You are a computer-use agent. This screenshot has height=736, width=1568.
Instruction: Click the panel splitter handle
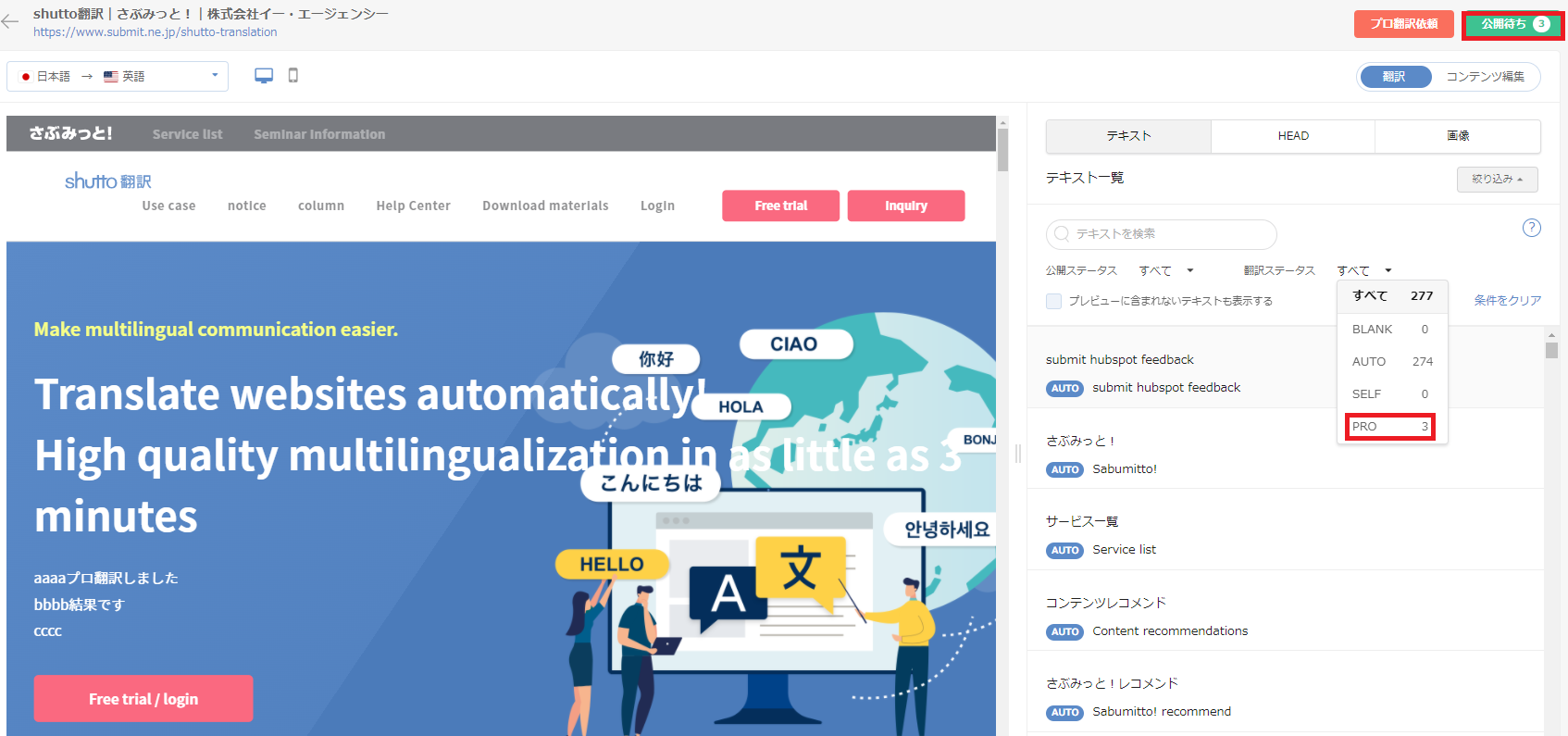click(x=1017, y=453)
